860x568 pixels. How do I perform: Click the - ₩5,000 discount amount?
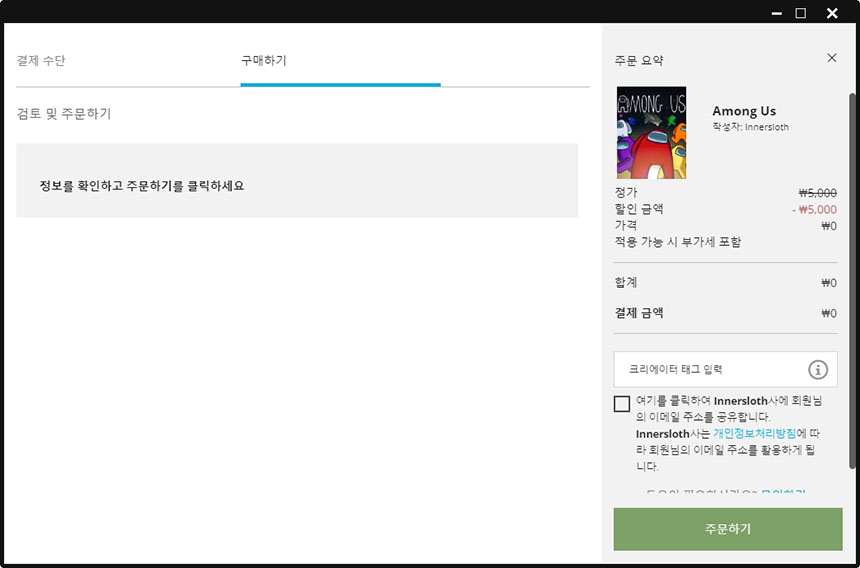(814, 209)
